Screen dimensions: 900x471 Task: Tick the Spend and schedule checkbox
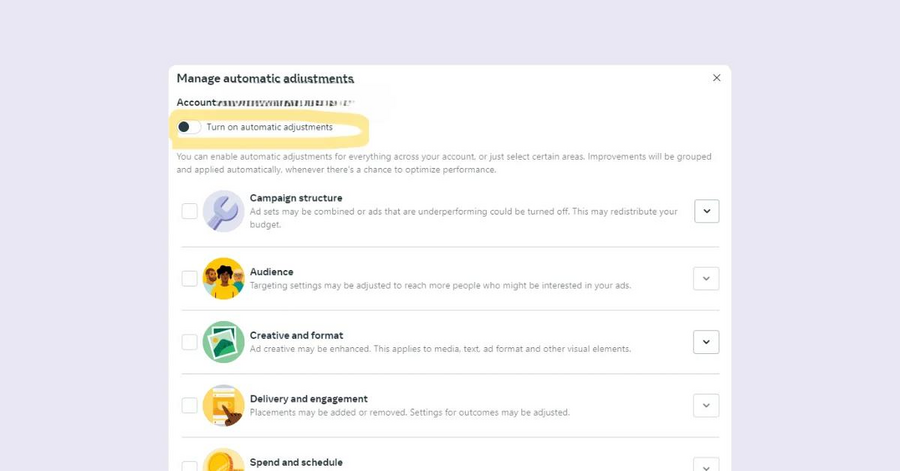189,466
